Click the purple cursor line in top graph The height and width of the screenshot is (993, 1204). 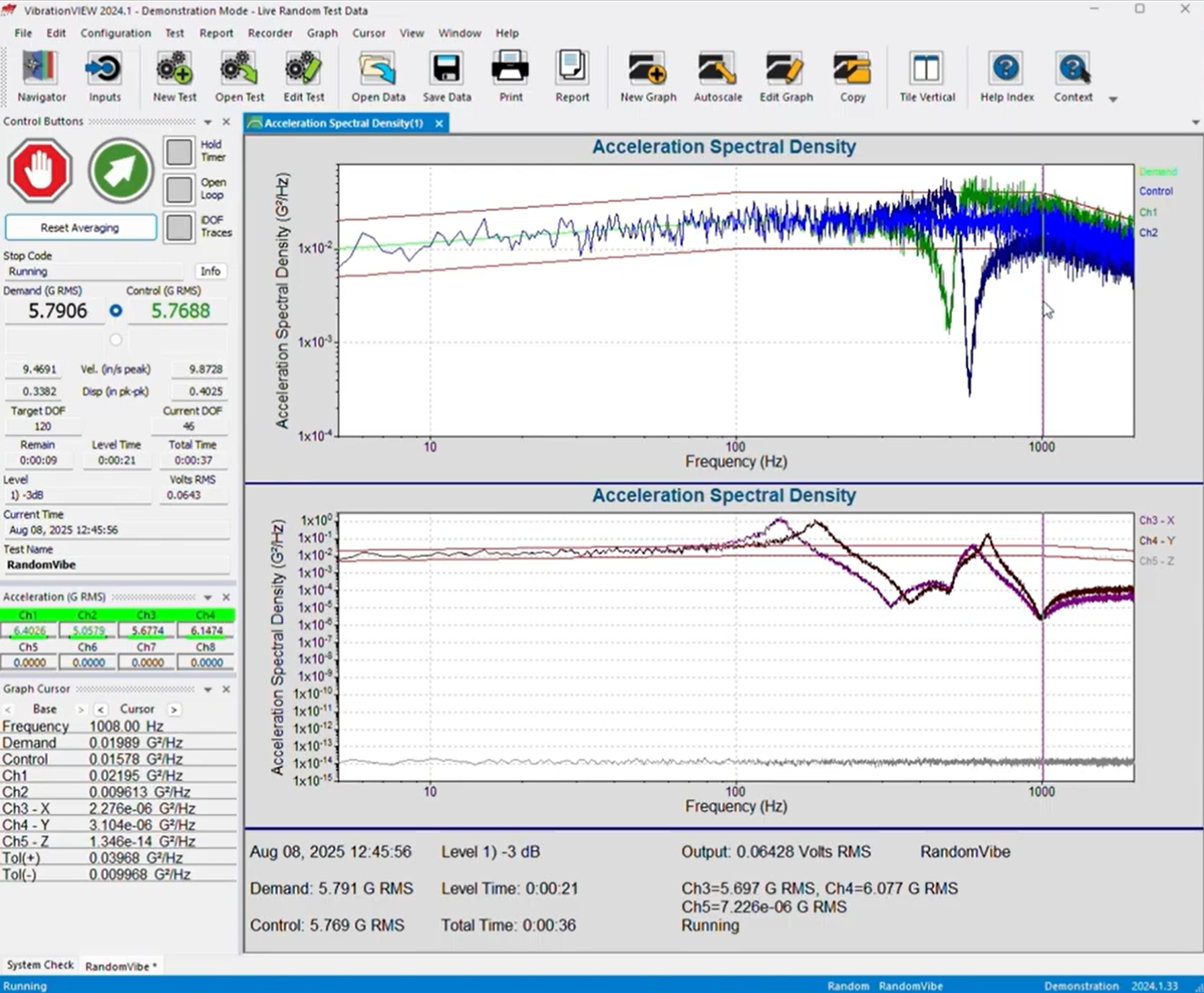1043,301
